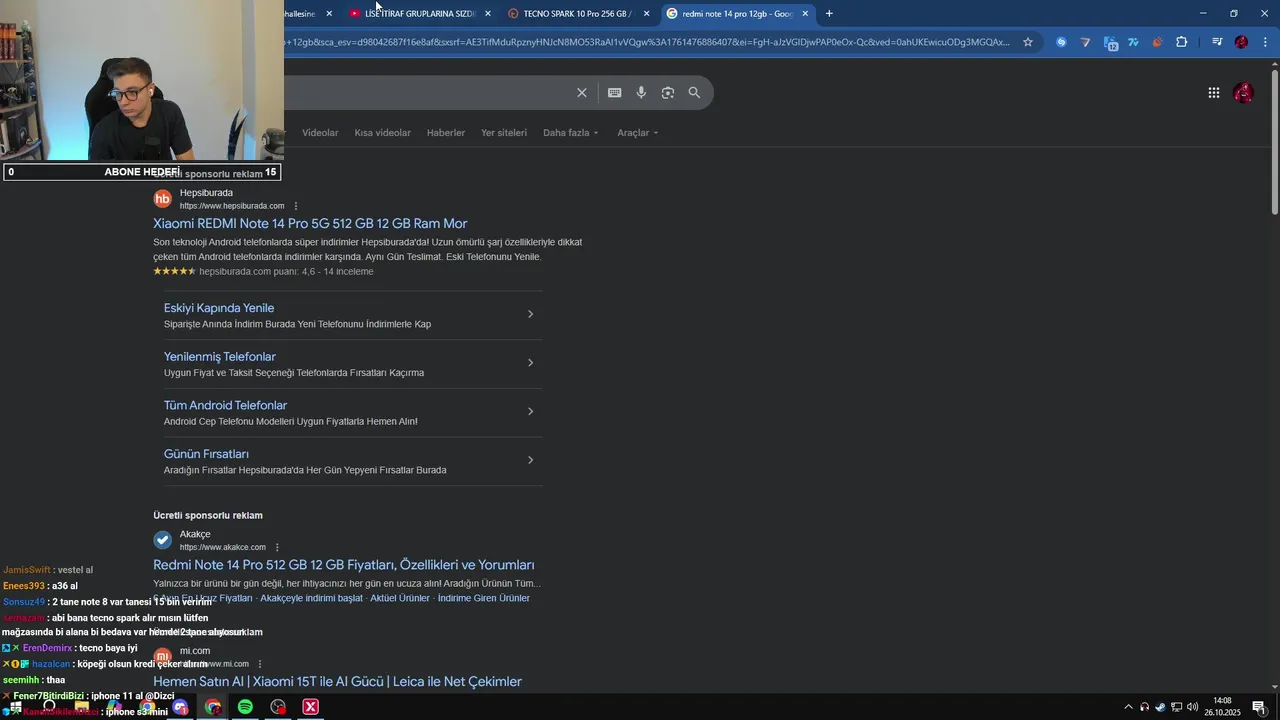Switch to the Kısa videolar tab

382,133
